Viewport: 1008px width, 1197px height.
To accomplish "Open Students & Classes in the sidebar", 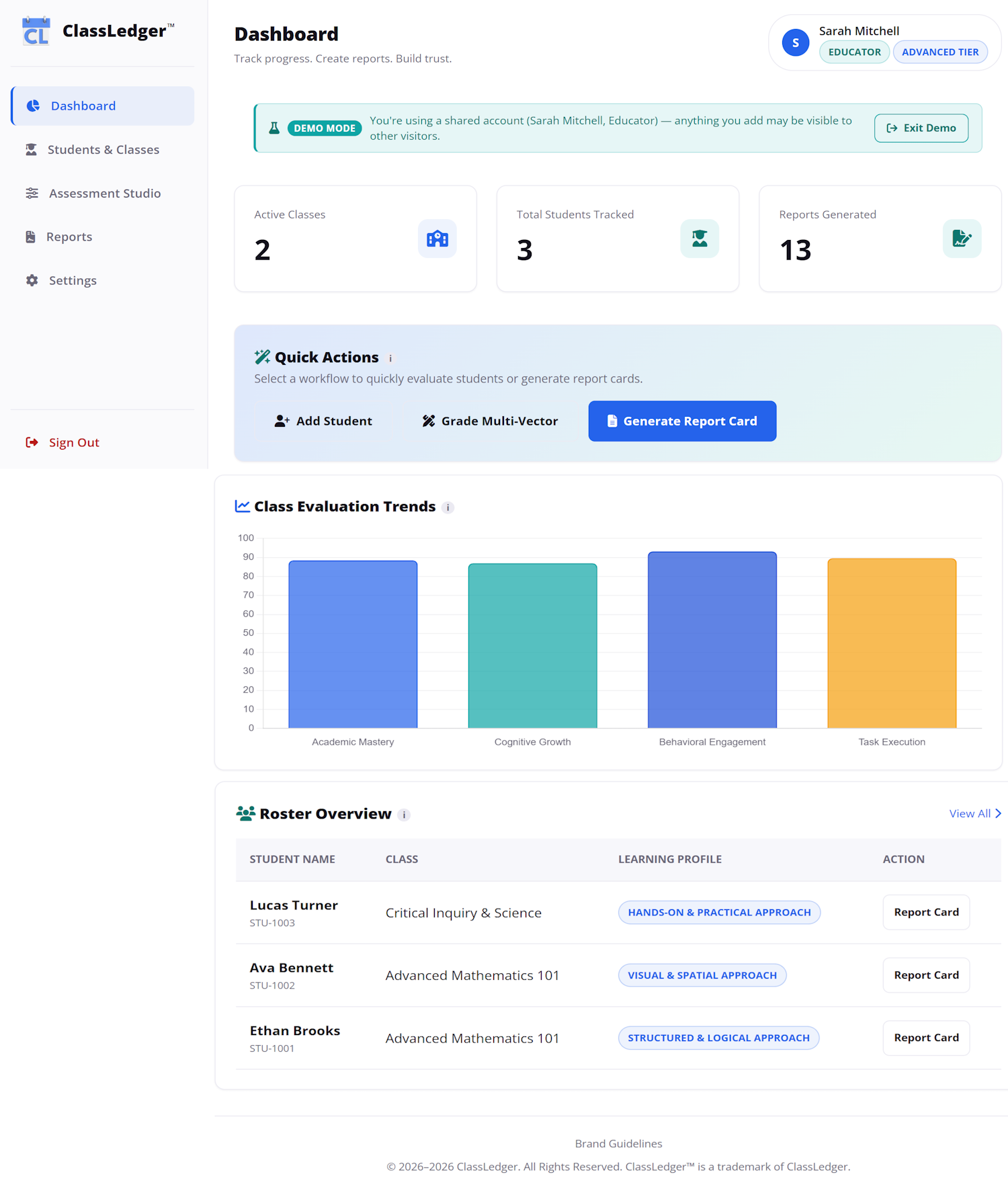I will 103,149.
